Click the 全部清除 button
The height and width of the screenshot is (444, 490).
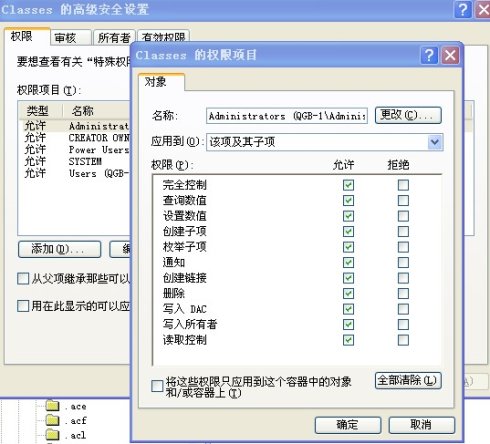coord(408,380)
